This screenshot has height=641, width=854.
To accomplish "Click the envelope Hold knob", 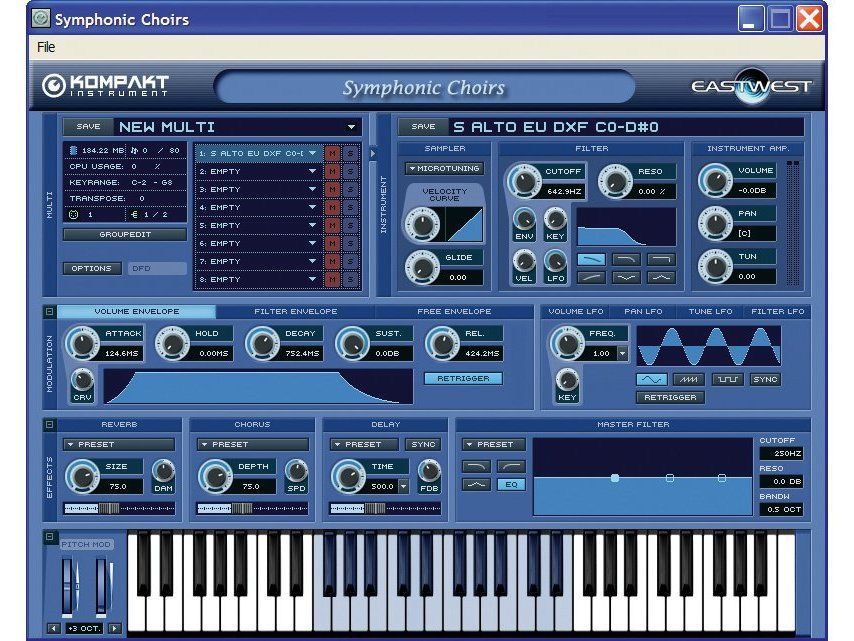I will click(x=172, y=344).
